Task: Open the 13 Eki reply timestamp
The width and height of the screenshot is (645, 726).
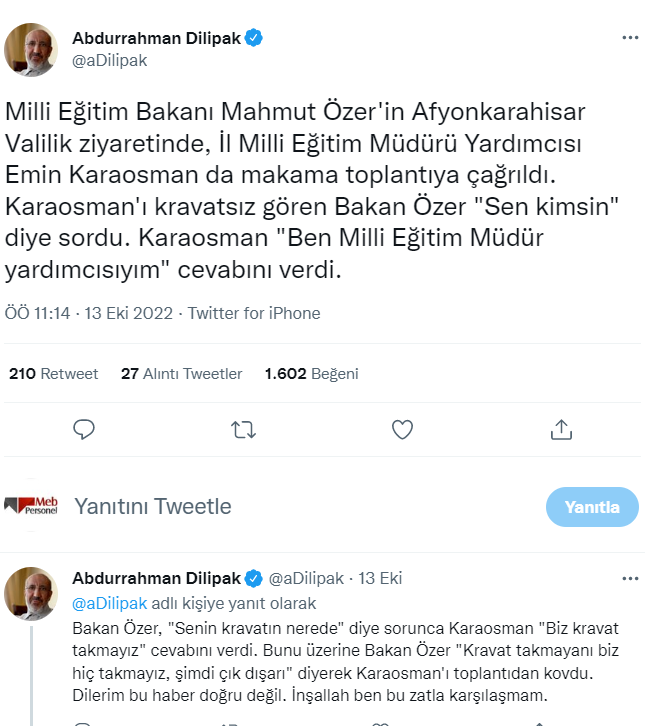Action: click(x=380, y=578)
